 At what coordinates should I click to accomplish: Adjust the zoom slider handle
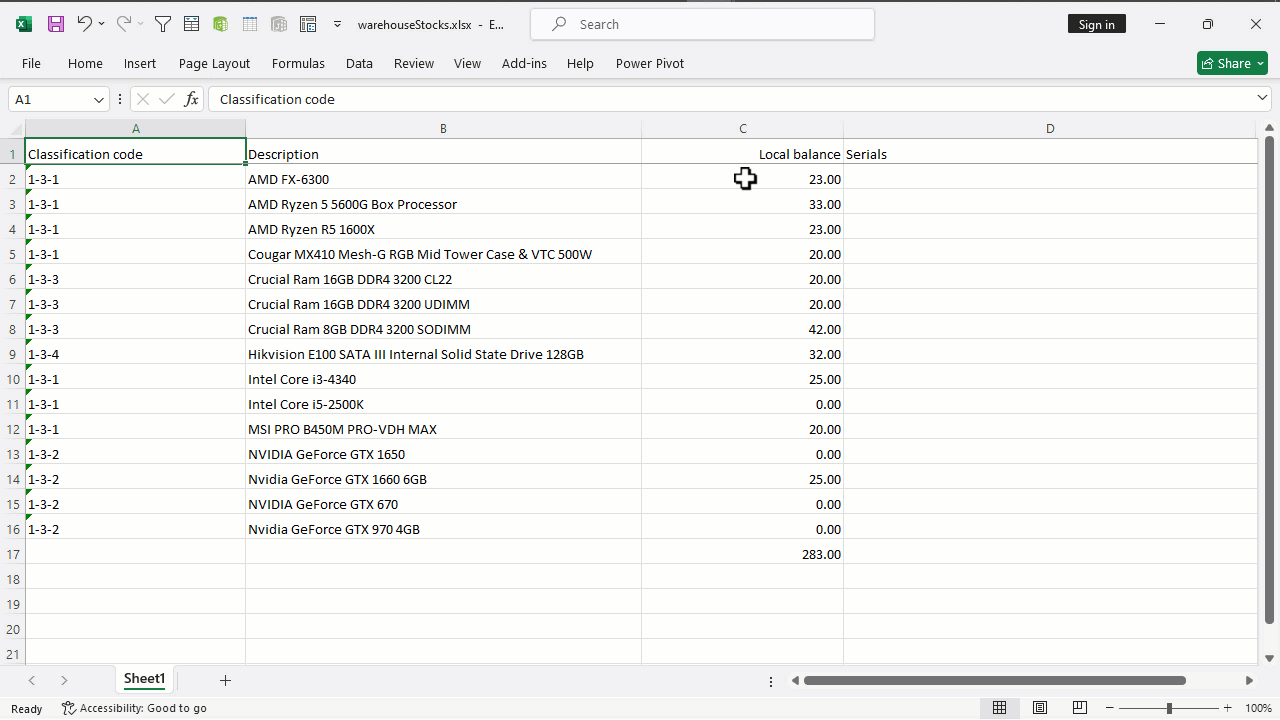pyautogui.click(x=1169, y=708)
